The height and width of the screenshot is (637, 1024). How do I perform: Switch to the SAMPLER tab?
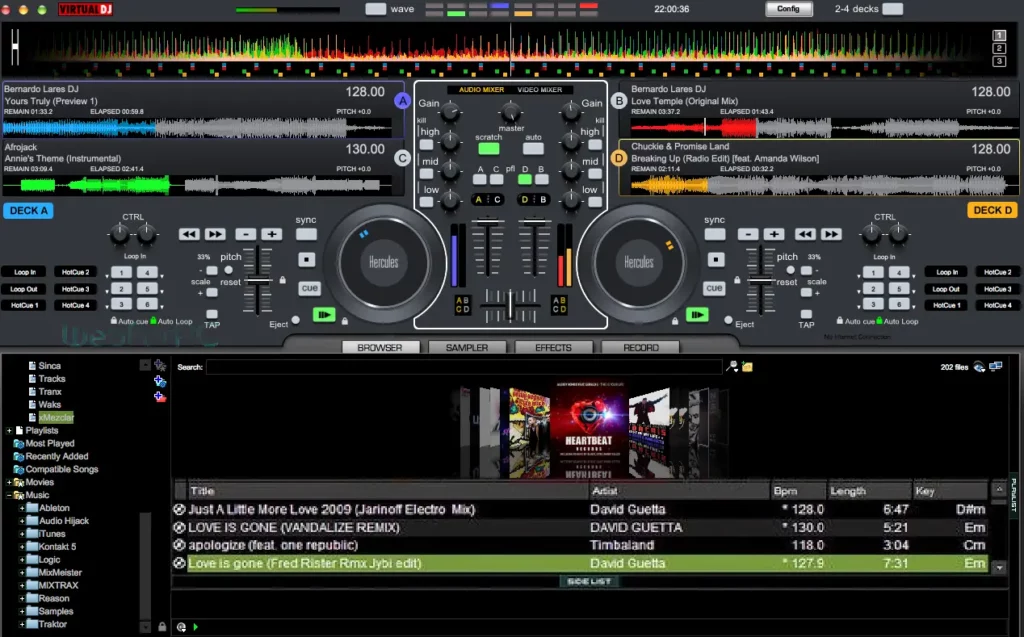(x=467, y=347)
